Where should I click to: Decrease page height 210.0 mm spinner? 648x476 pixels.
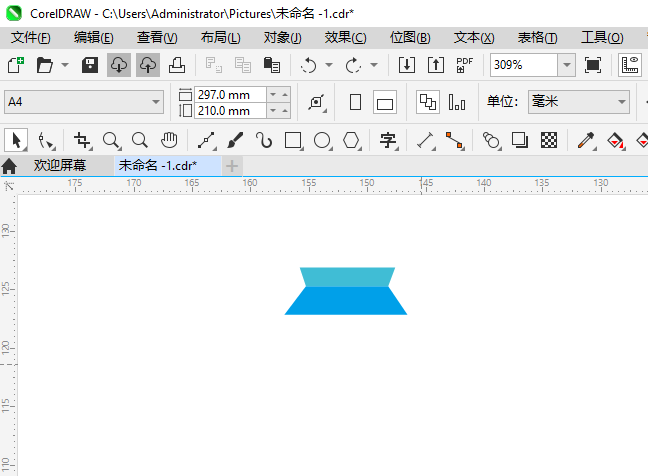click(273, 111)
